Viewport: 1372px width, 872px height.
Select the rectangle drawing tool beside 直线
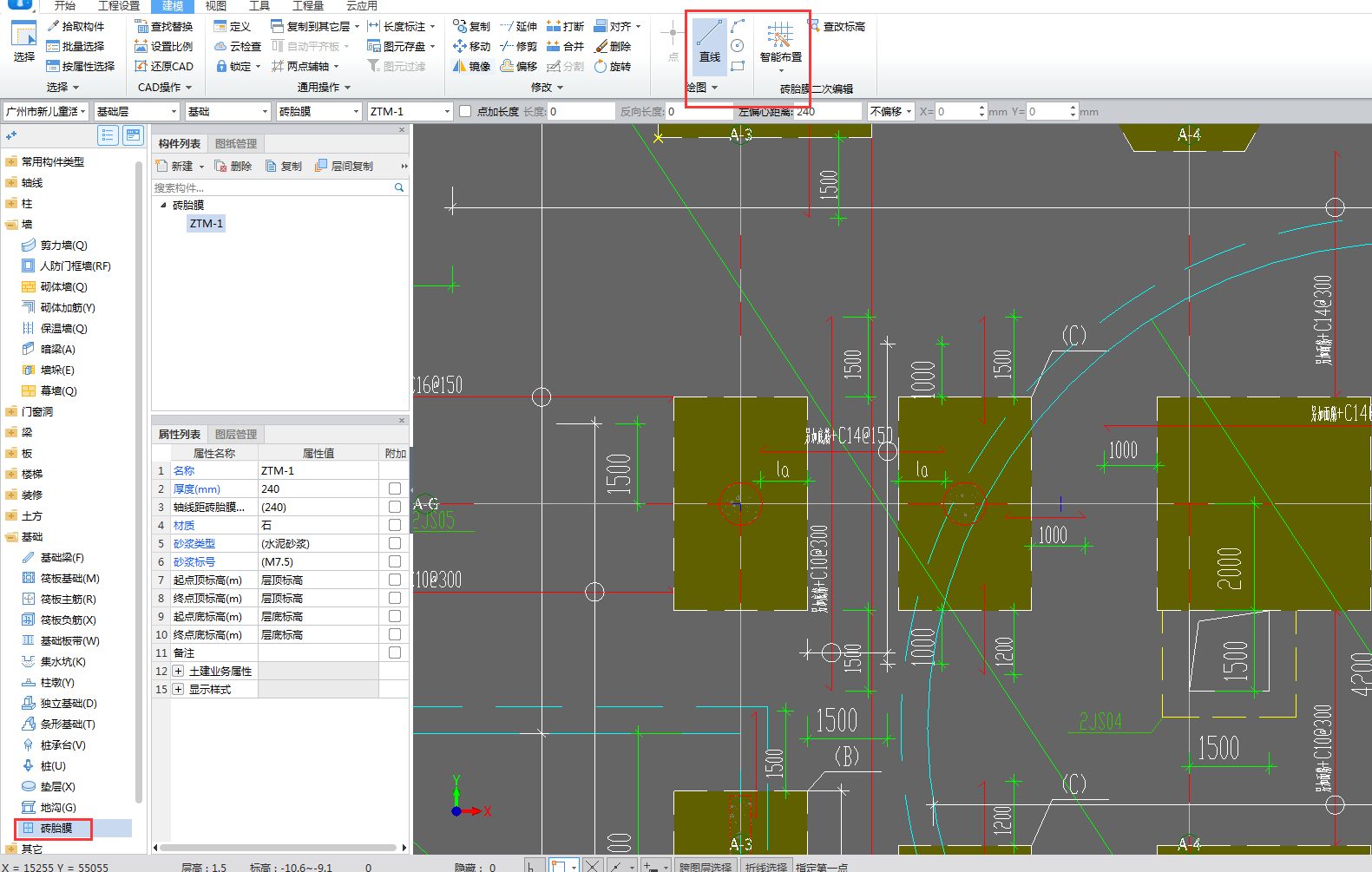pyautogui.click(x=738, y=66)
